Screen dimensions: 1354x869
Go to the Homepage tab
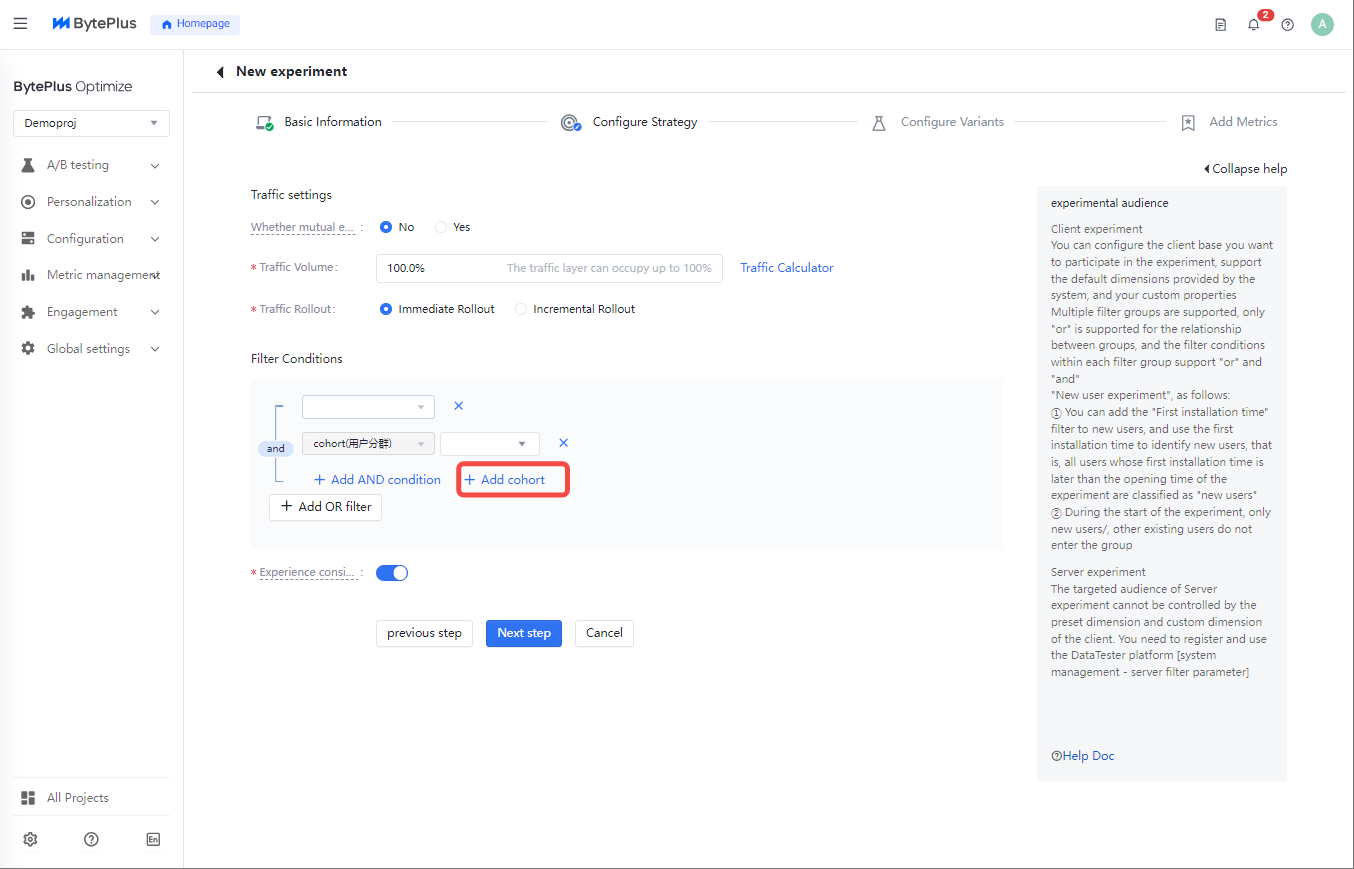coord(195,24)
